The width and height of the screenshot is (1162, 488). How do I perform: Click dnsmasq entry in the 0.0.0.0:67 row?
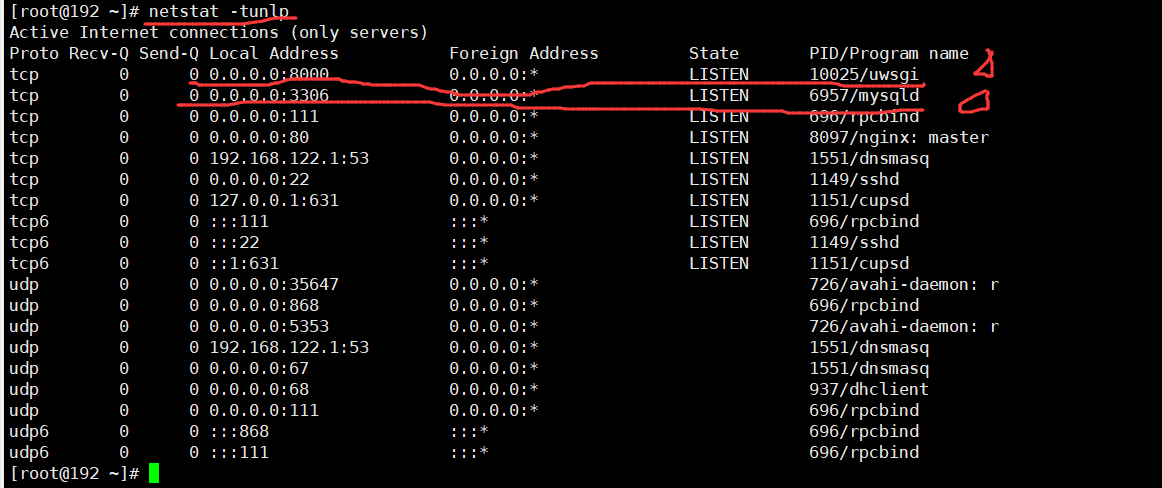coord(869,368)
